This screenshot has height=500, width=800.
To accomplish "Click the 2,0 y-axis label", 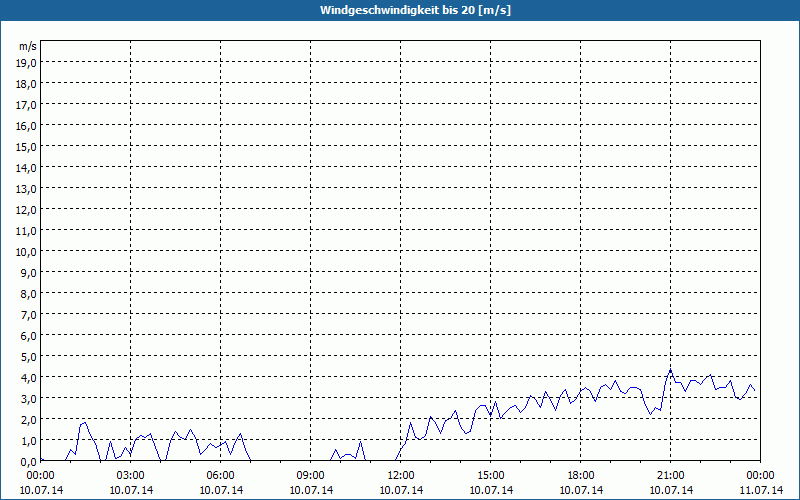I will click(28, 419).
